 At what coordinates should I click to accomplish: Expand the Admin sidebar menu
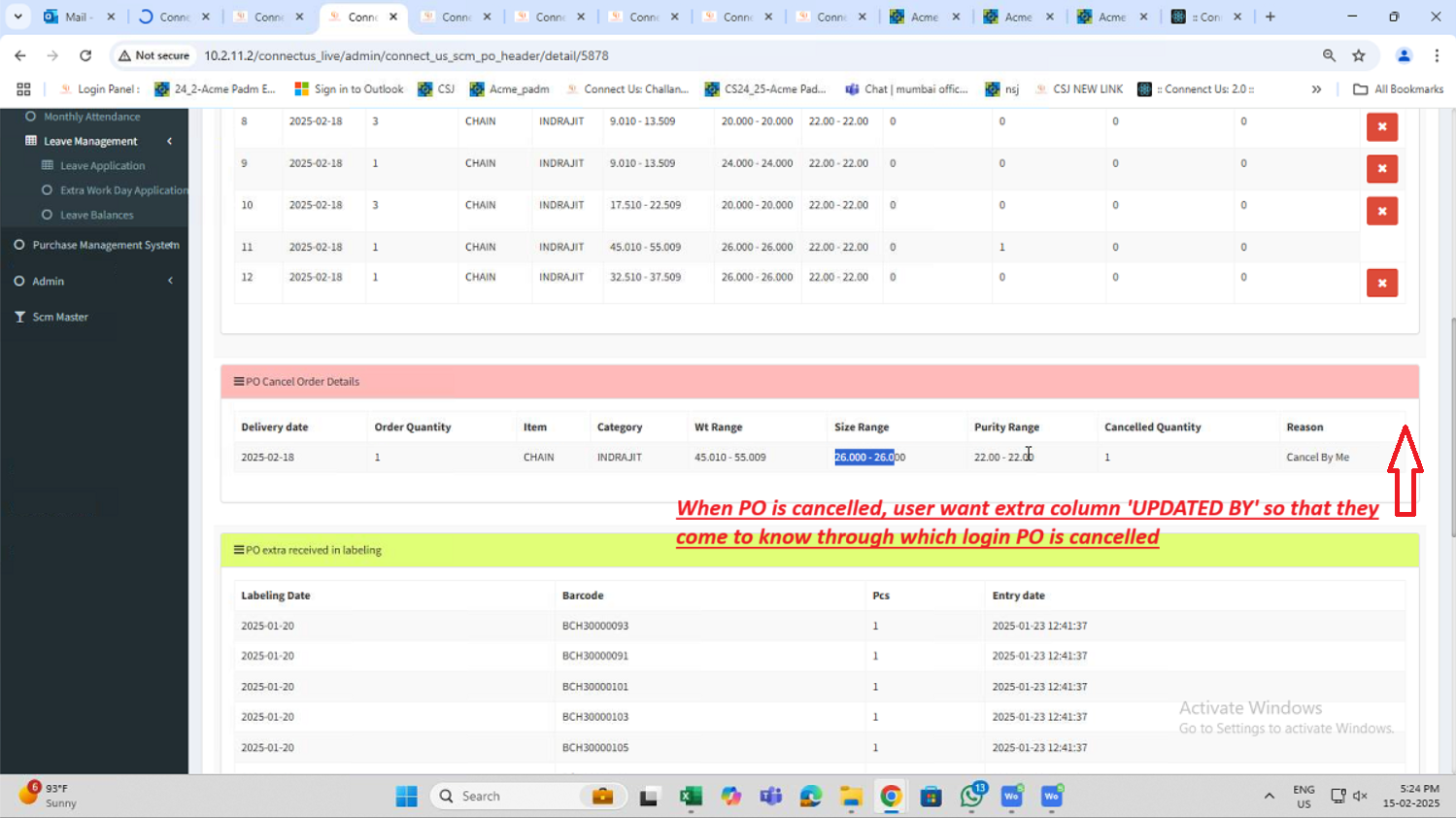click(94, 281)
